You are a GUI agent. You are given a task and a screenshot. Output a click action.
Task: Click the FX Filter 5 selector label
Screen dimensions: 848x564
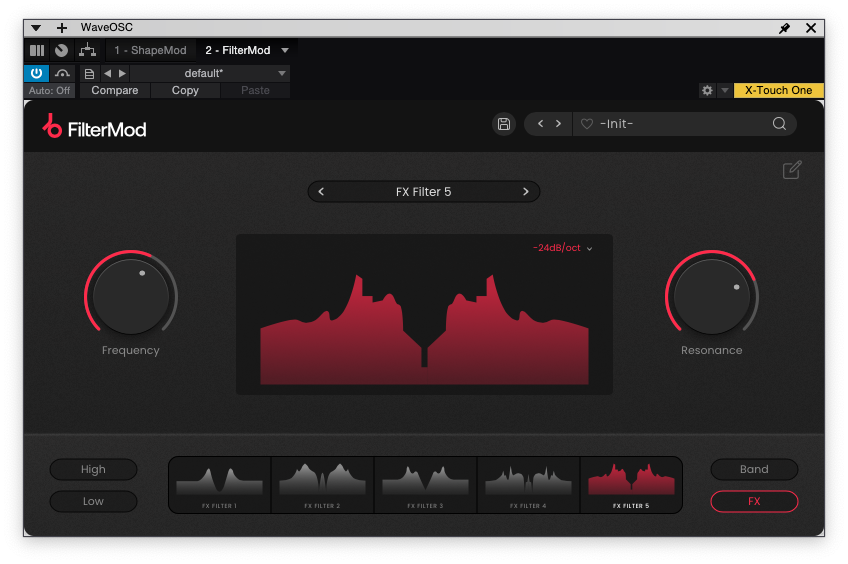pos(423,191)
